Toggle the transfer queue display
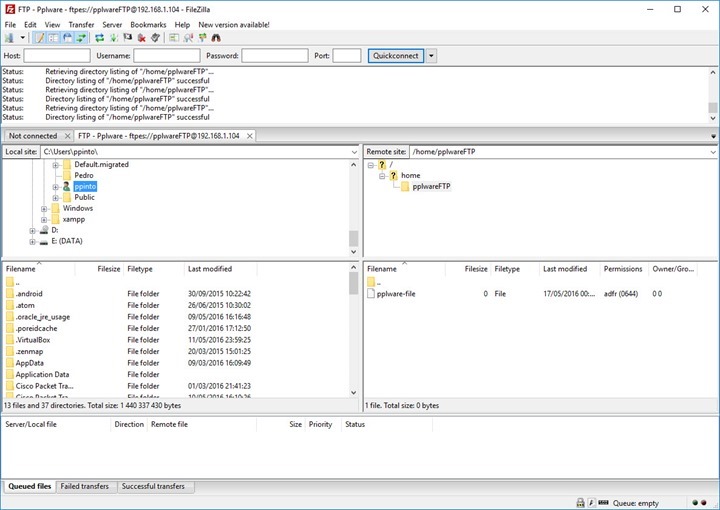Viewport: 720px width, 510px height. (x=81, y=38)
